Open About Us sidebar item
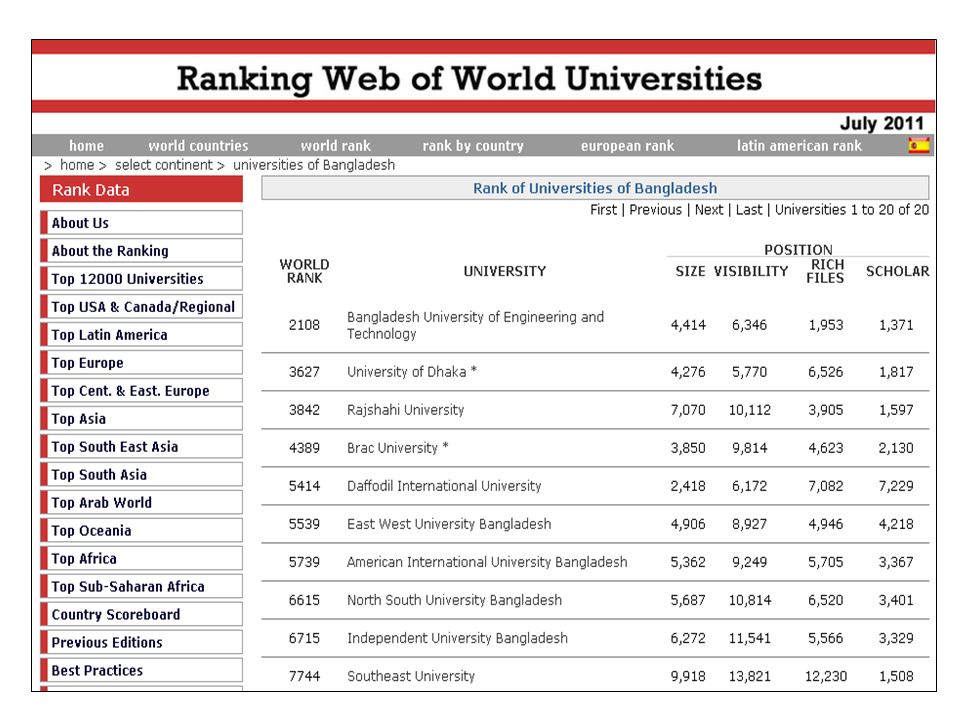Screen dimensions: 960x720 (141, 223)
